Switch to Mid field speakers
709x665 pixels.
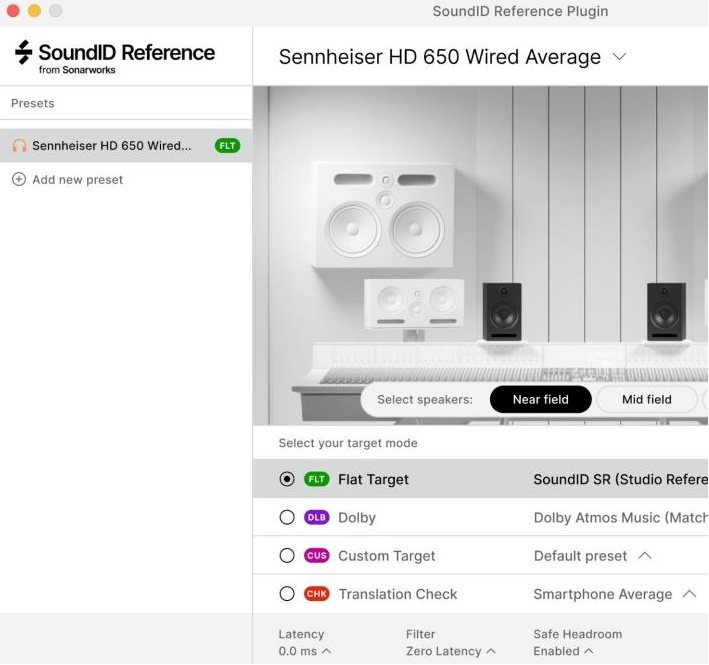coord(646,400)
